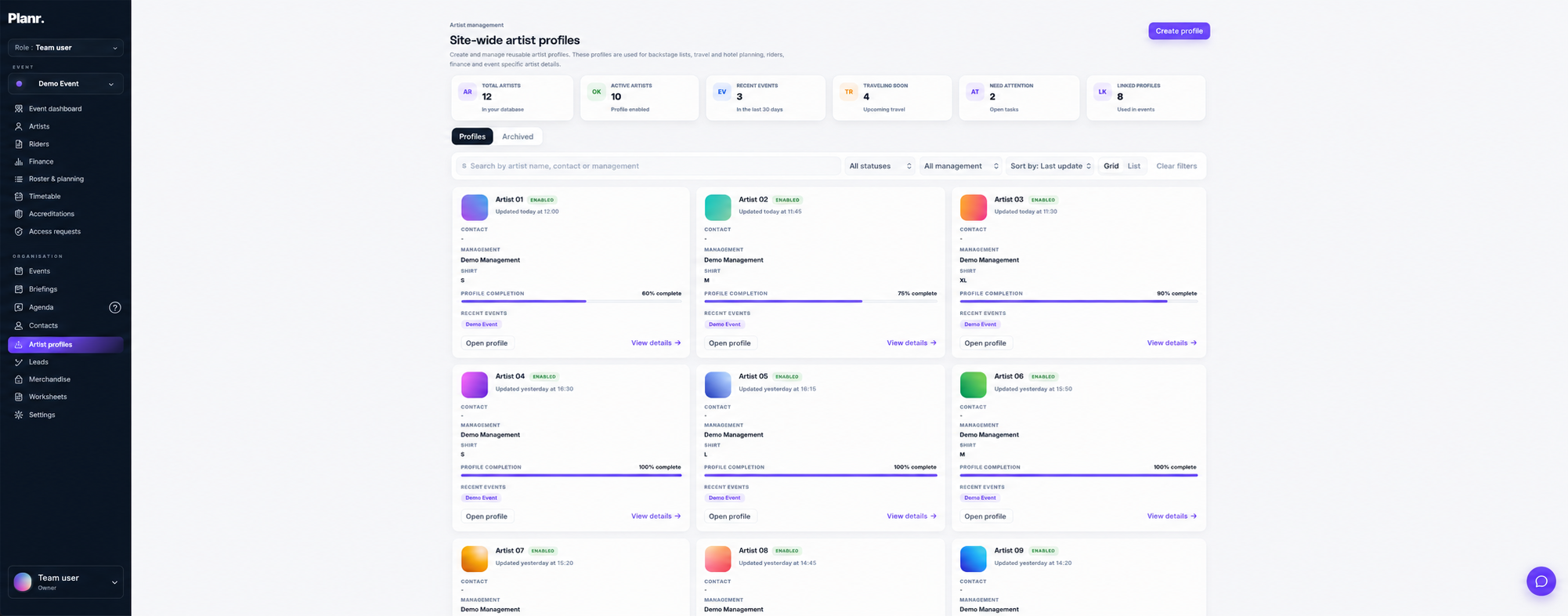The height and width of the screenshot is (616, 1568).
Task: View details of Artist 04
Action: [656, 516]
